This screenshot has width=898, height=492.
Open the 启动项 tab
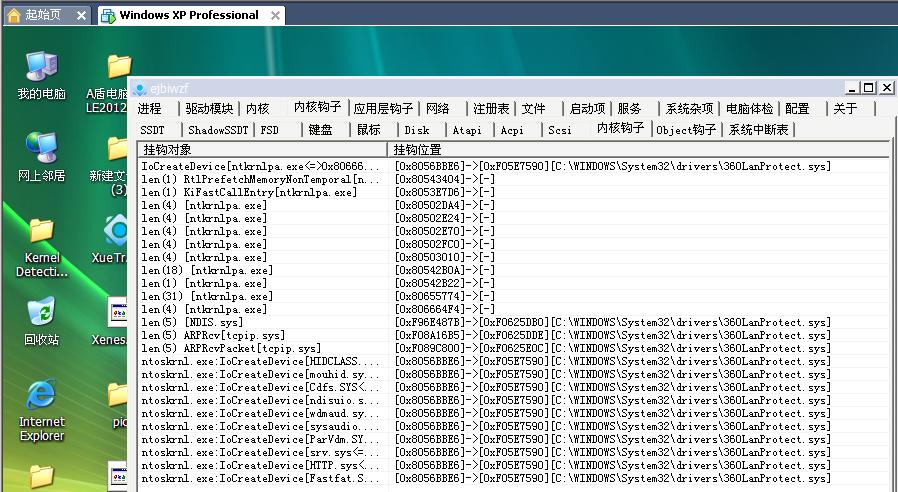[x=587, y=108]
